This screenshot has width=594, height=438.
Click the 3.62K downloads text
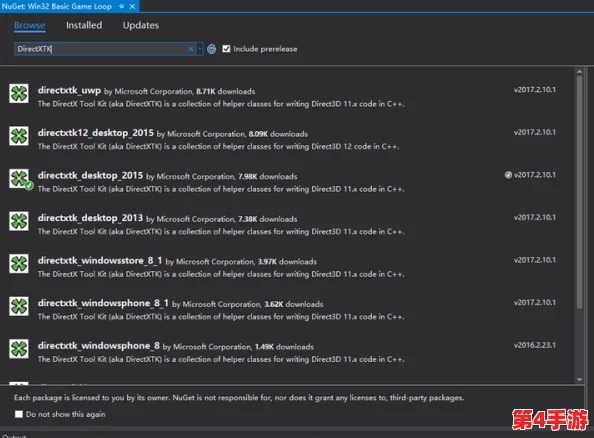point(294,304)
